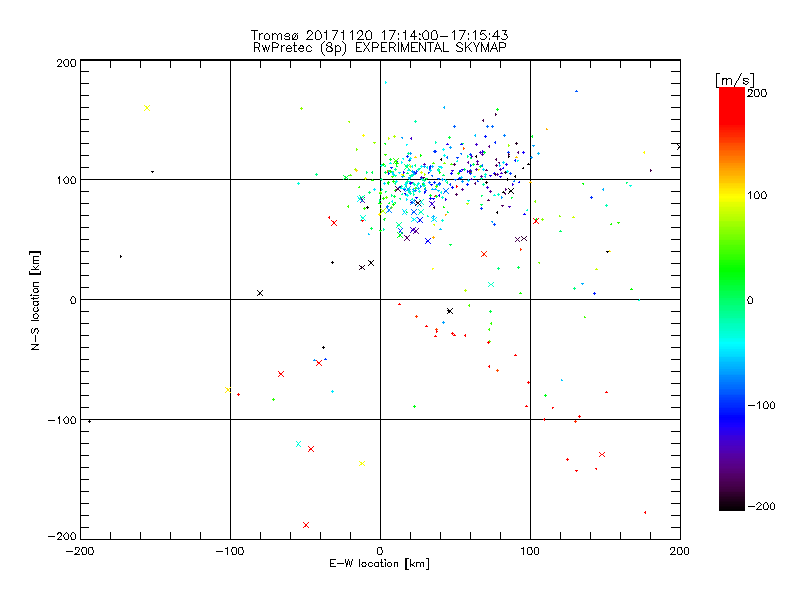800x600 pixels.
Task: Click the 0 tick label on the E-W axis
Action: (380, 551)
